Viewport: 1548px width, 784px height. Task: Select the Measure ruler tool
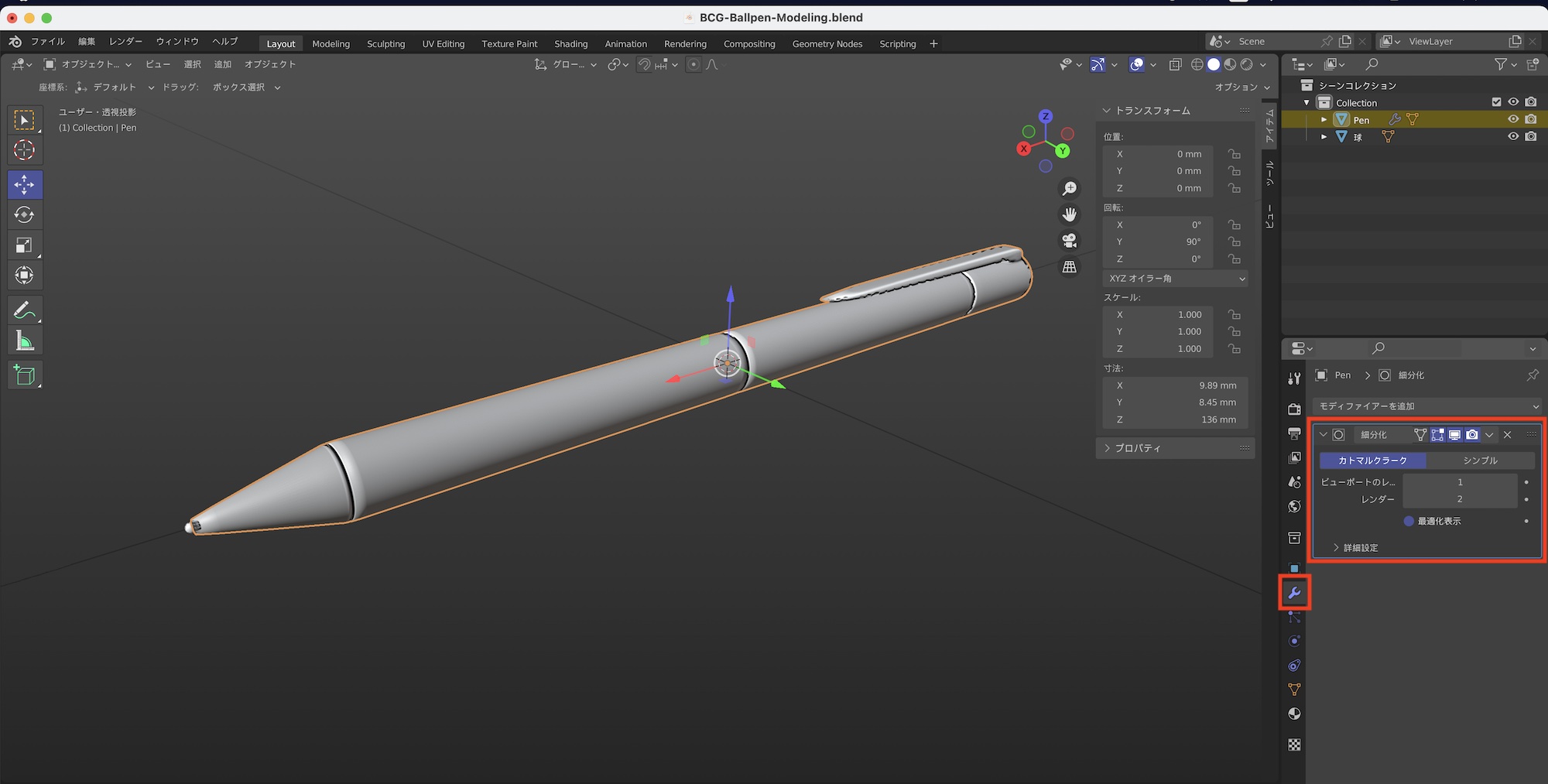24,341
